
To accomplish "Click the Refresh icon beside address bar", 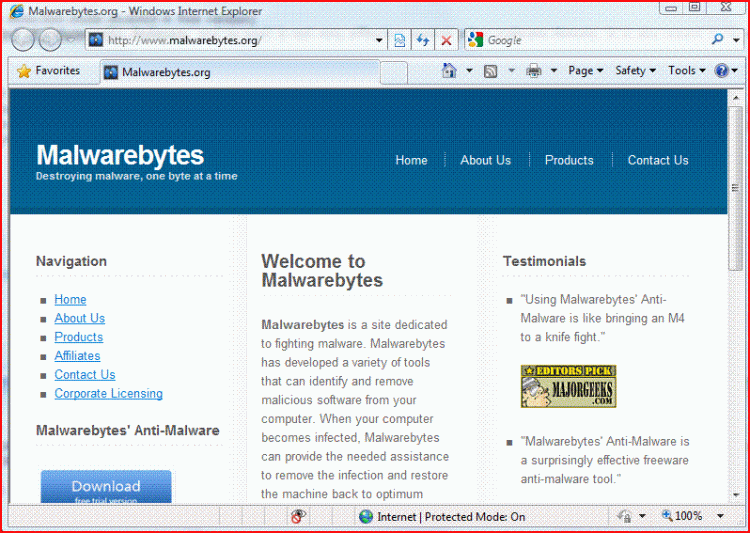I will pyautogui.click(x=423, y=40).
